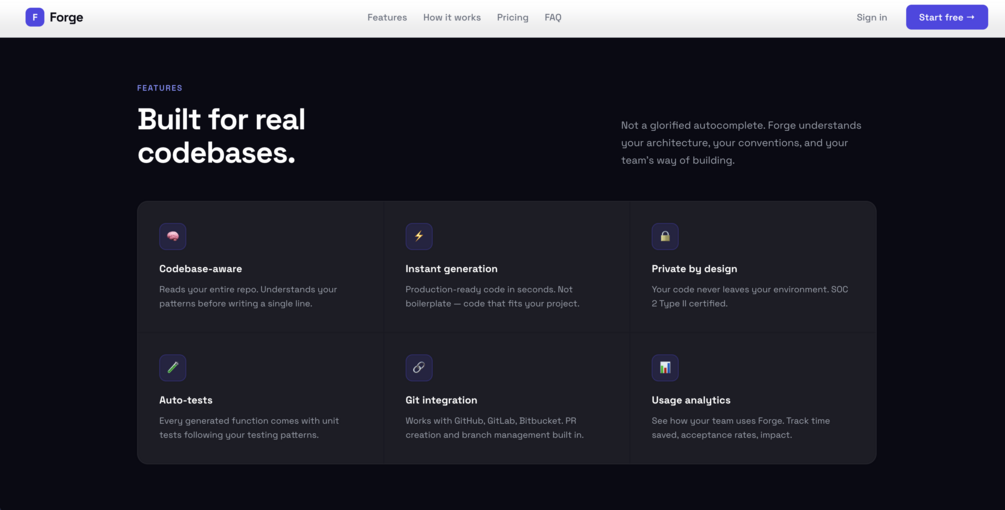Click the "Production-ready code in seconds" description
This screenshot has width=1005, height=510.
coord(492,297)
